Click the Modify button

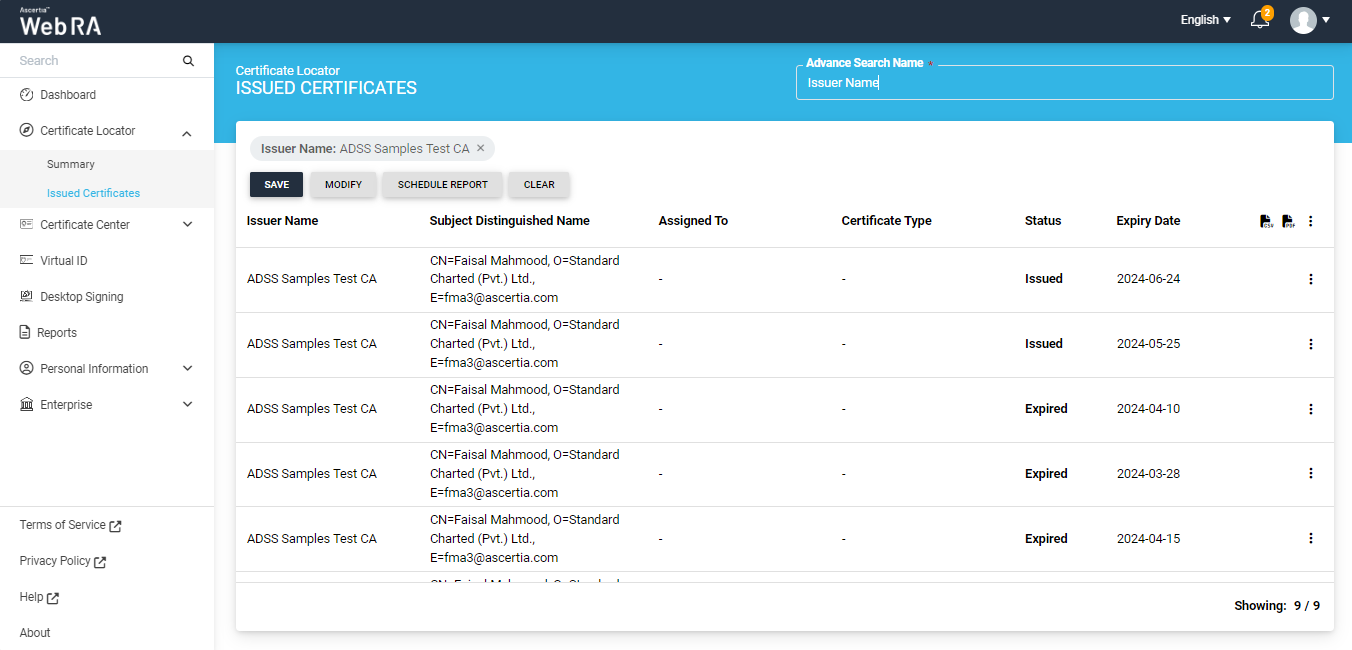(343, 184)
